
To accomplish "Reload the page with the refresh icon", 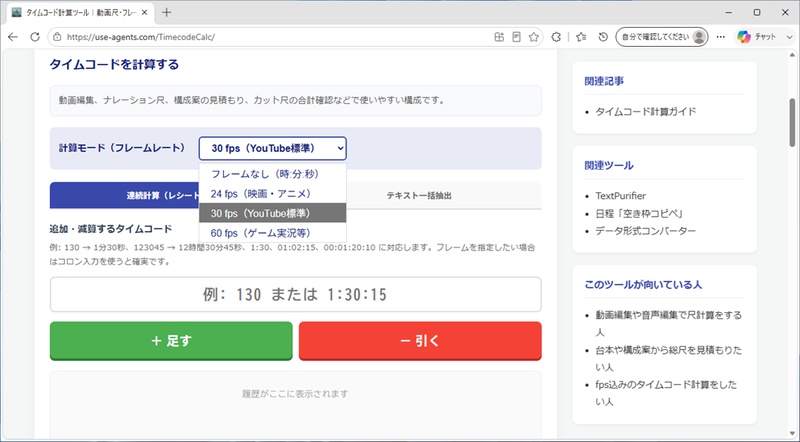I will coord(35,37).
